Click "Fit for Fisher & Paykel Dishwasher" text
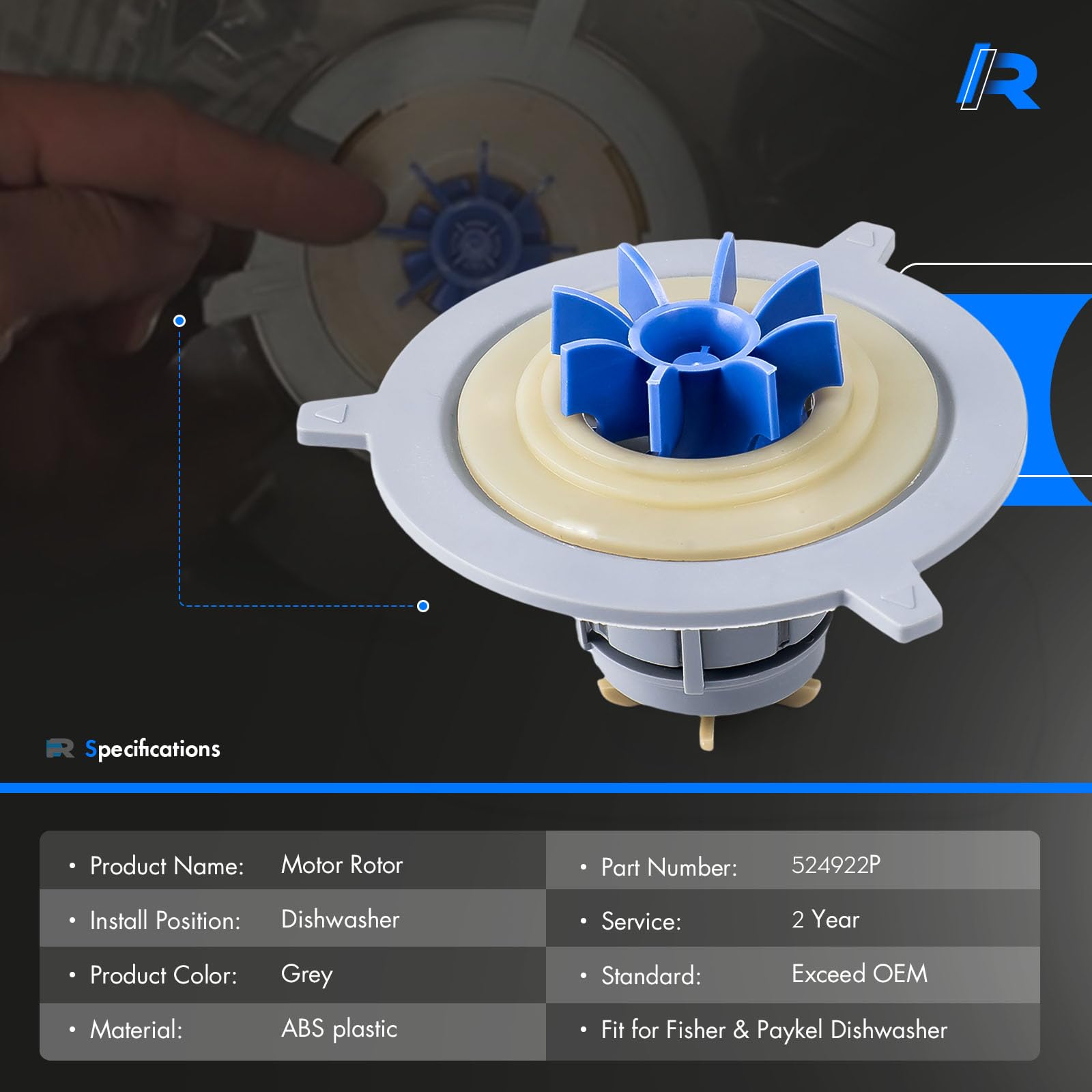Viewport: 1092px width, 1092px height. (774, 1030)
